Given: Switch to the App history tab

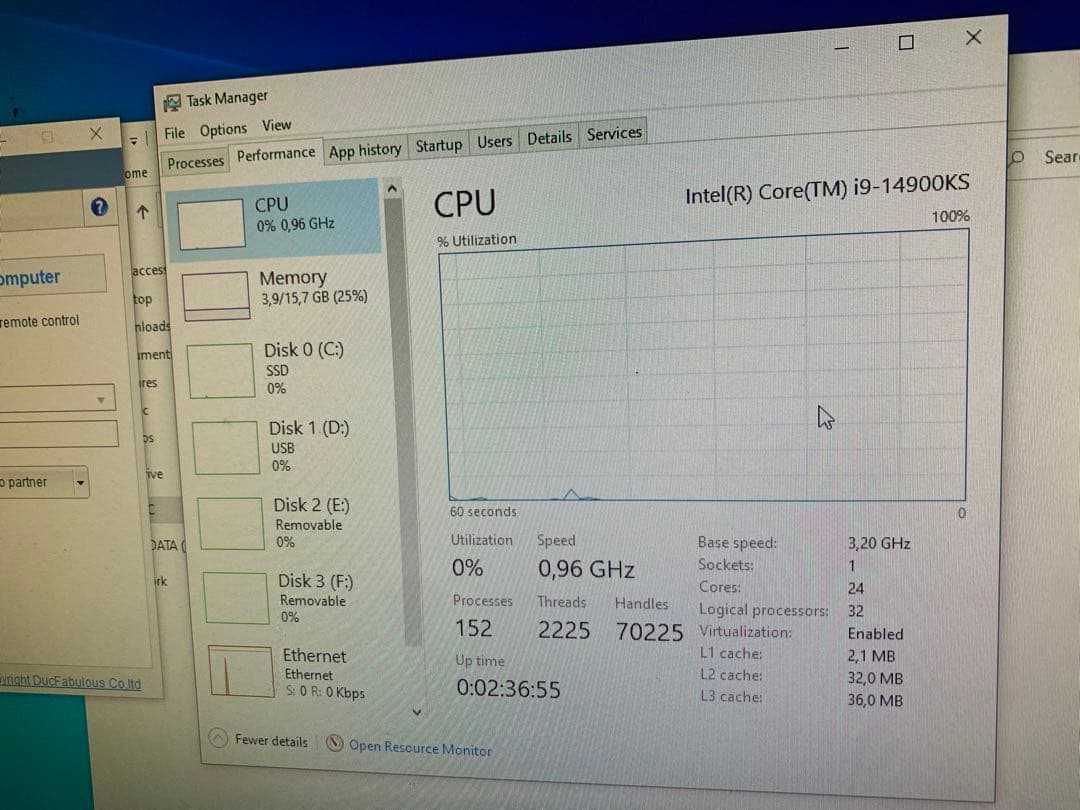Looking at the screenshot, I should coord(364,148).
